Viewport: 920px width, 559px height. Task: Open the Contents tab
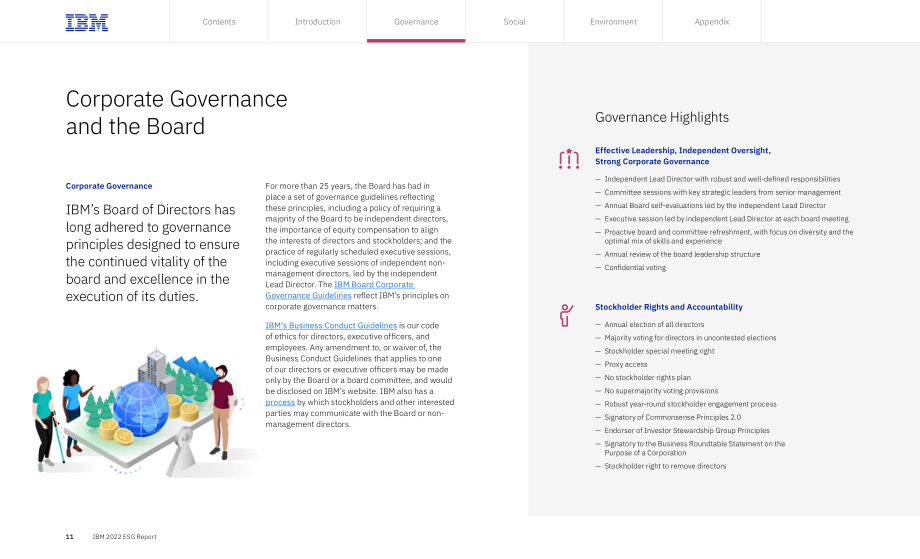tap(219, 22)
